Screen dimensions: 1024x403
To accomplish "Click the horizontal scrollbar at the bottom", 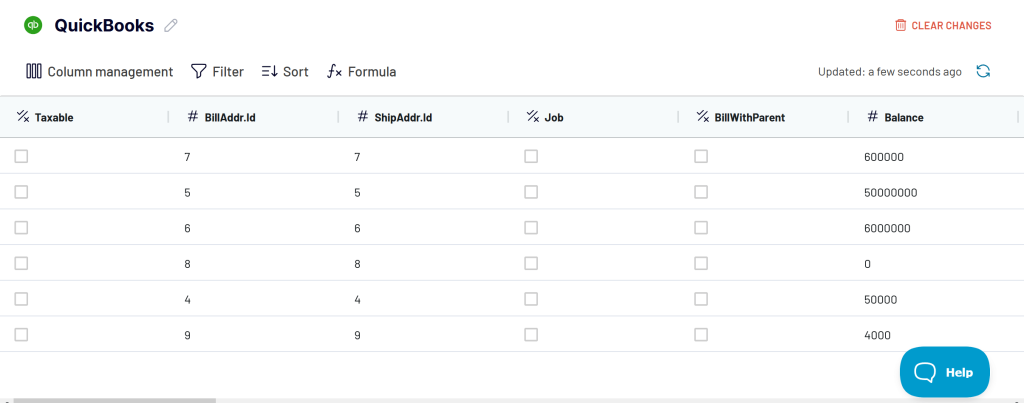I will point(114,400).
